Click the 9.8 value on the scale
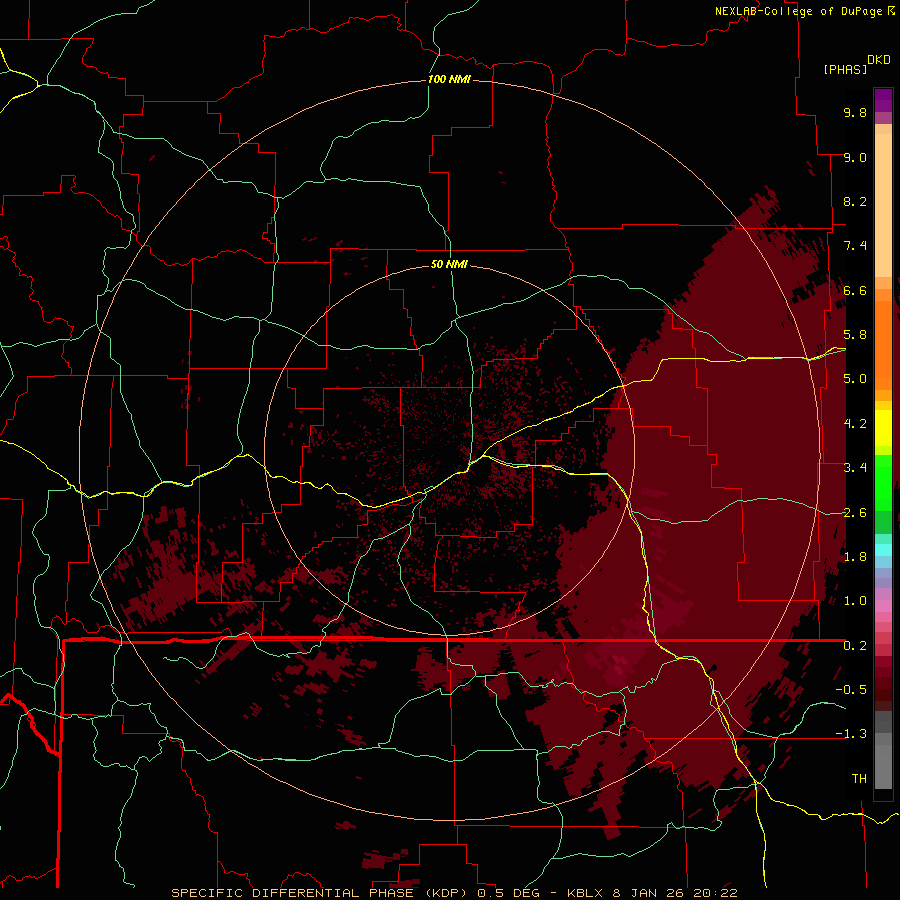The image size is (900, 900). [855, 112]
